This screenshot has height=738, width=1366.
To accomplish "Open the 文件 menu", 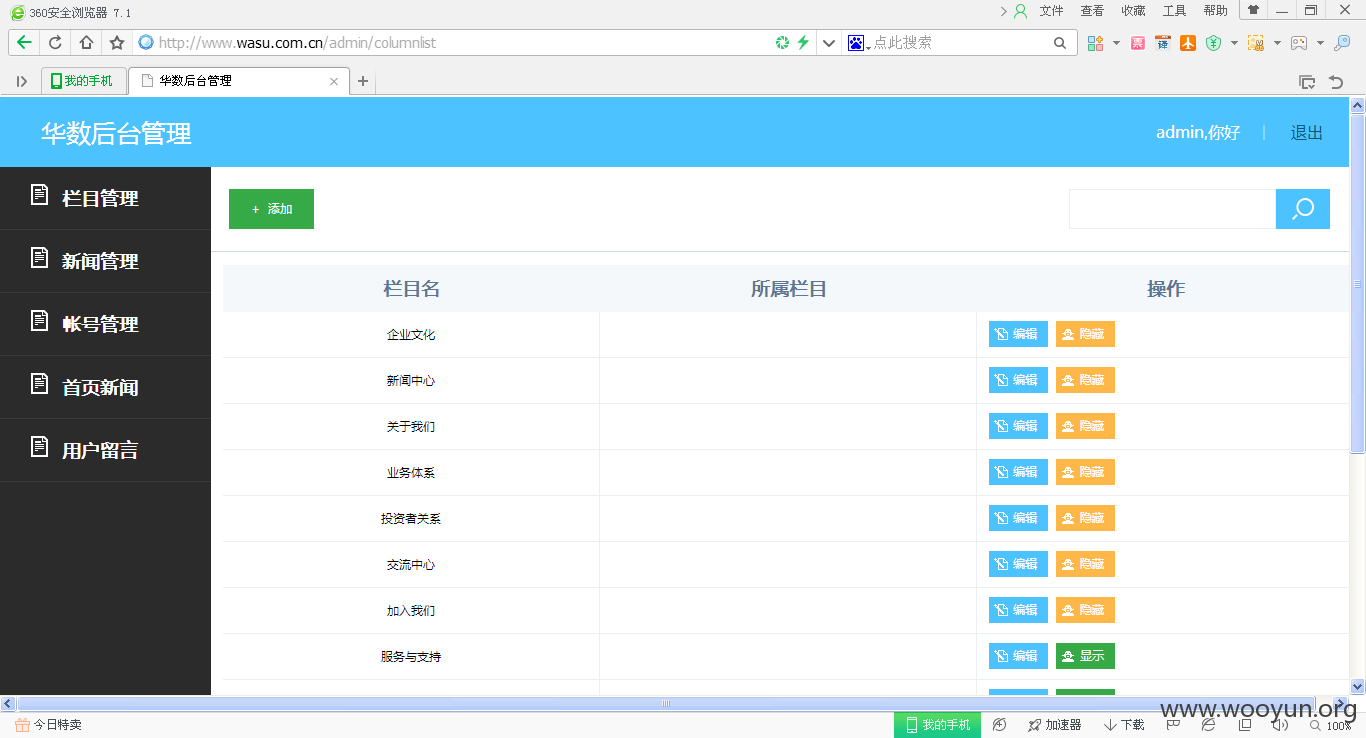I will pyautogui.click(x=1051, y=11).
